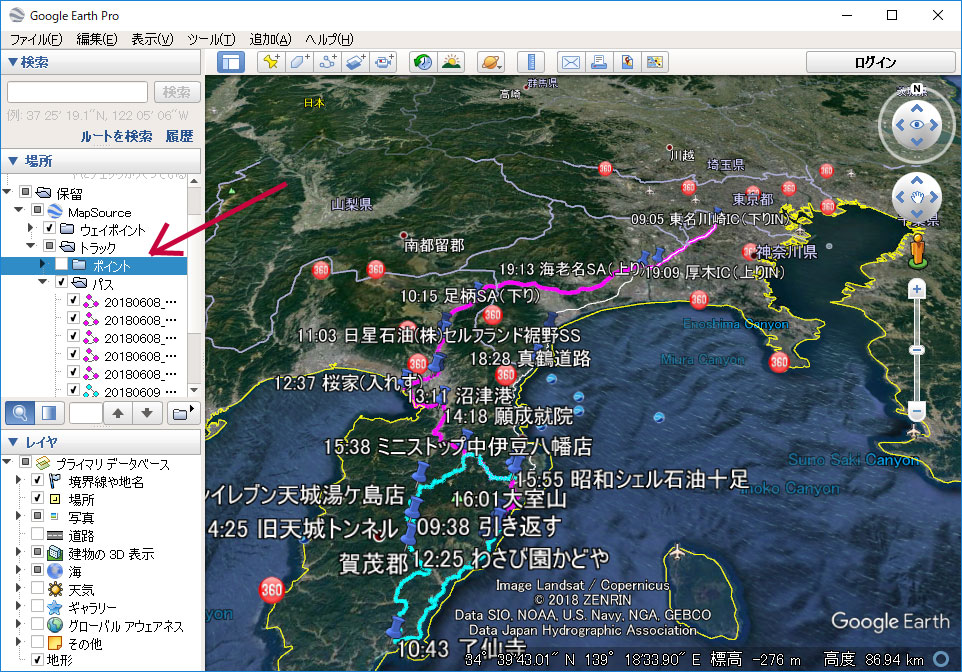Click the ログイン button

(880, 62)
